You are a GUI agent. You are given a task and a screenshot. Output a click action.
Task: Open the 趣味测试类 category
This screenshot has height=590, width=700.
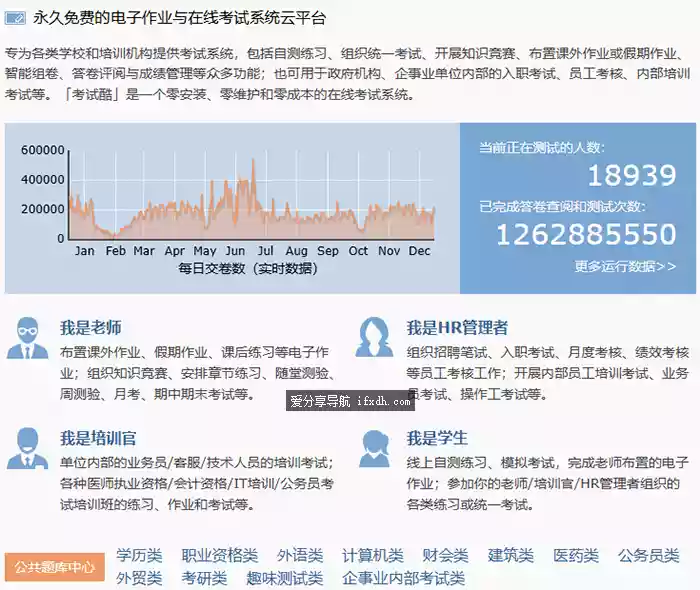(x=285, y=578)
